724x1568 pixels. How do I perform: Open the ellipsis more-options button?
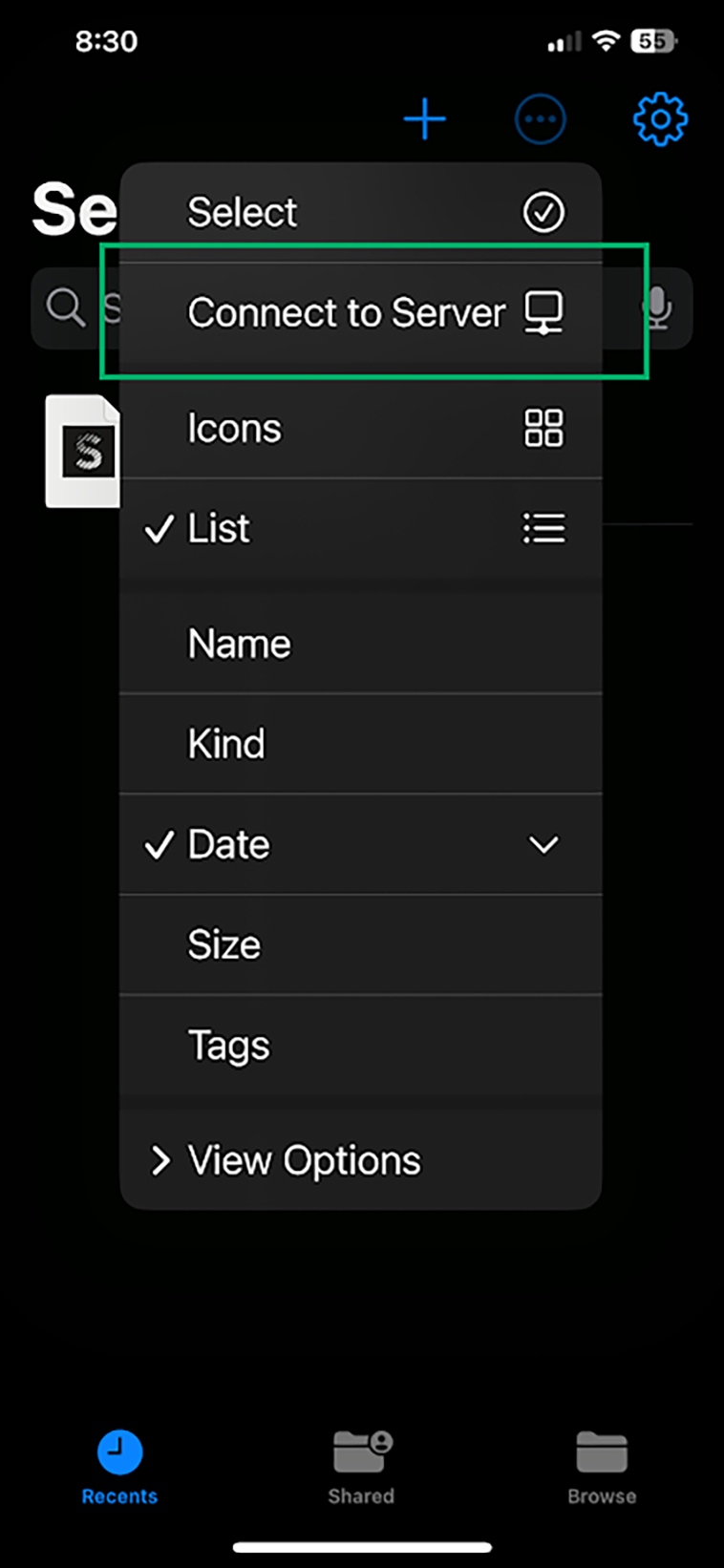click(541, 119)
